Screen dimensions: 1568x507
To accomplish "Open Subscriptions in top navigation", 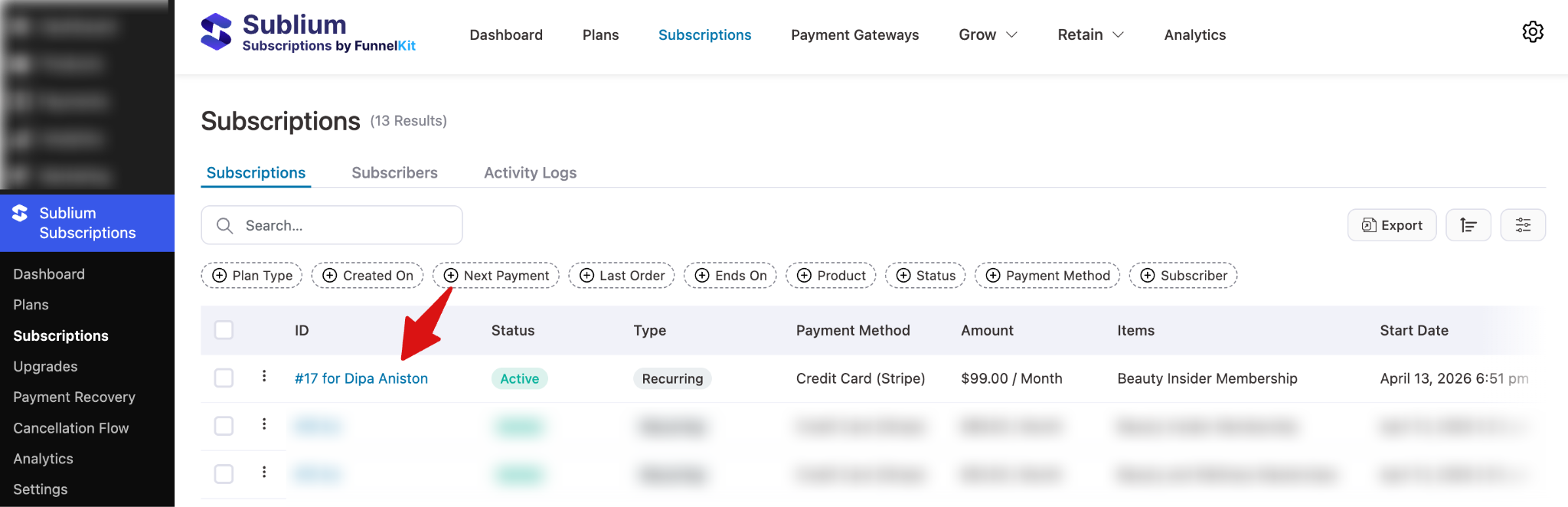I will click(x=704, y=35).
